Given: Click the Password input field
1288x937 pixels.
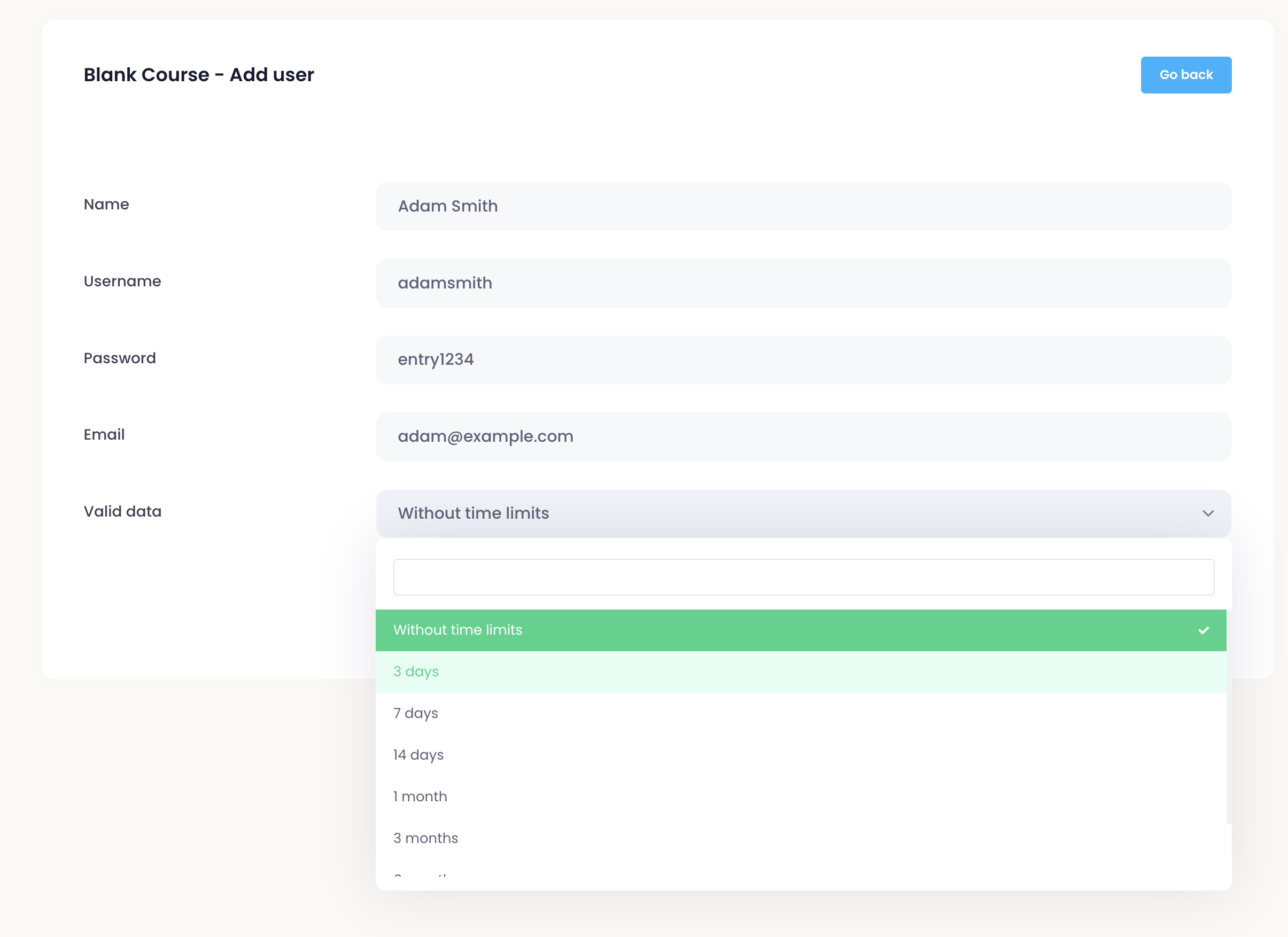Looking at the screenshot, I should click(802, 360).
